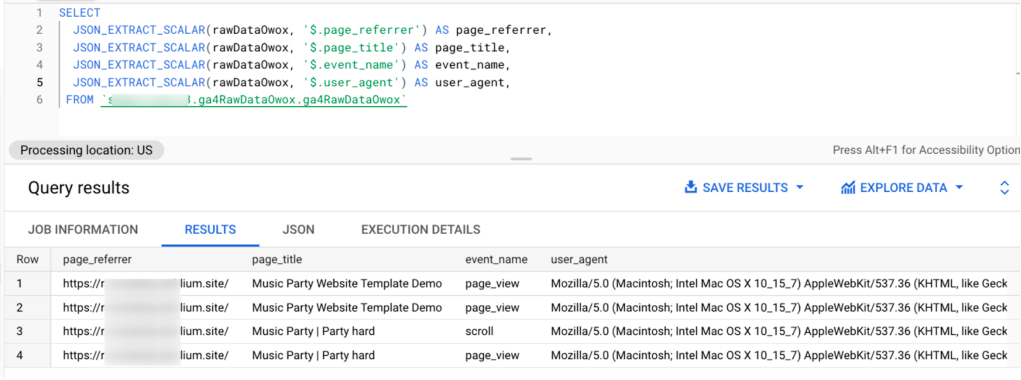This screenshot has height=380, width=1021.
Task: Click the Explore Data chart icon
Action: [848, 188]
